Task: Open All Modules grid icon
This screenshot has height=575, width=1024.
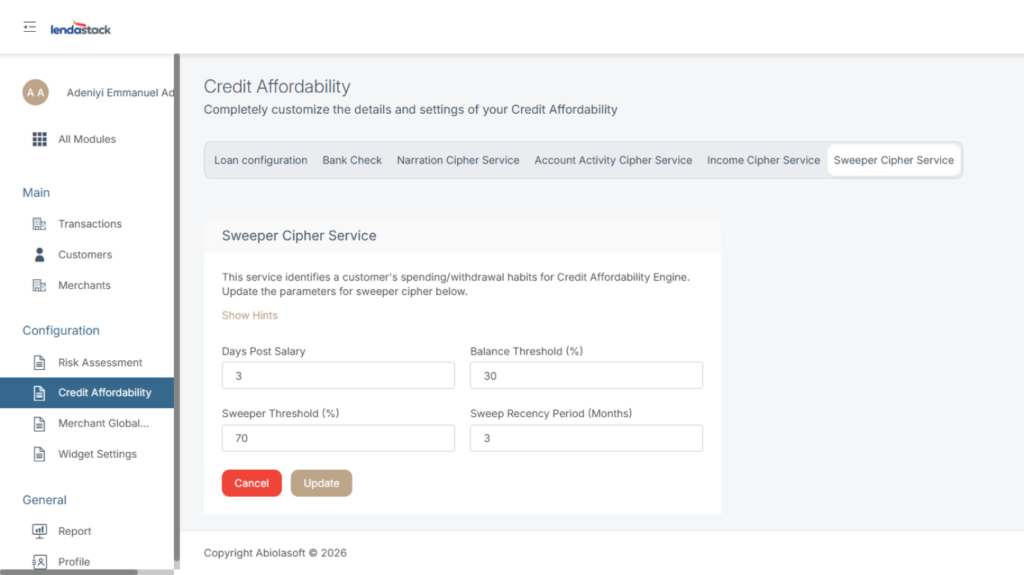Action: pos(40,139)
